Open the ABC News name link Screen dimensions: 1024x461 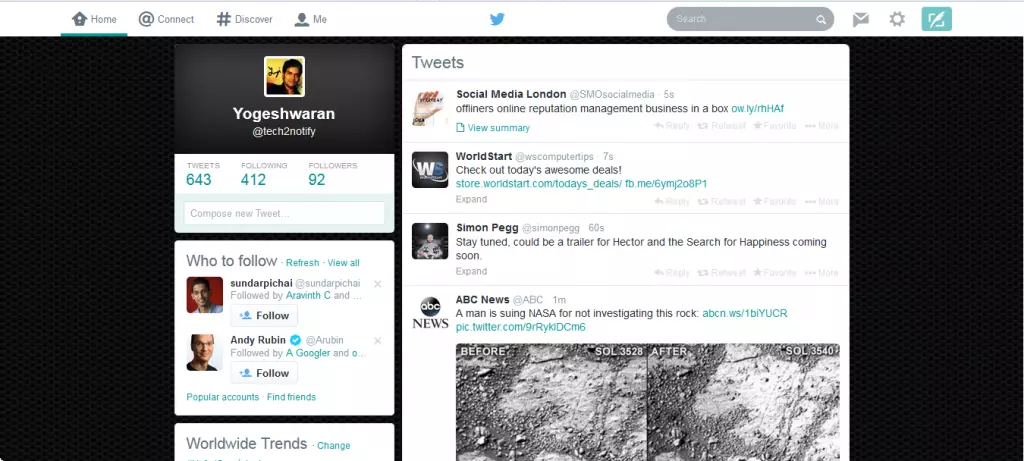pyautogui.click(x=483, y=300)
